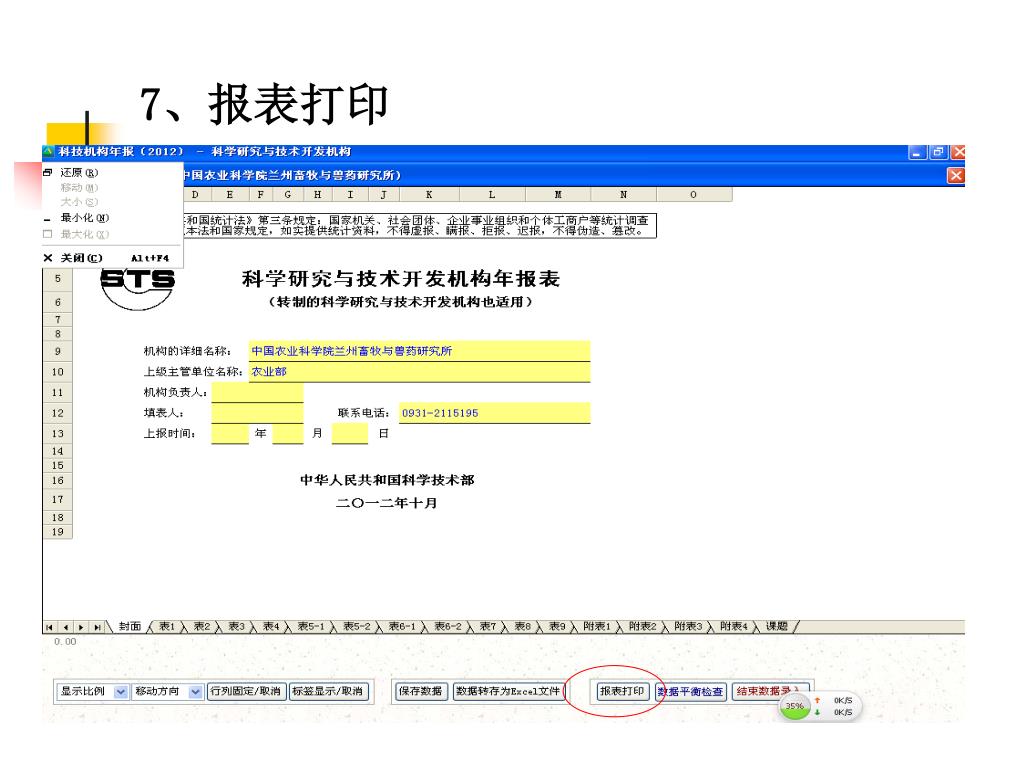Viewport: 1024px width, 768px height.
Task: Click the 35% network speed floating widget
Action: [820, 707]
